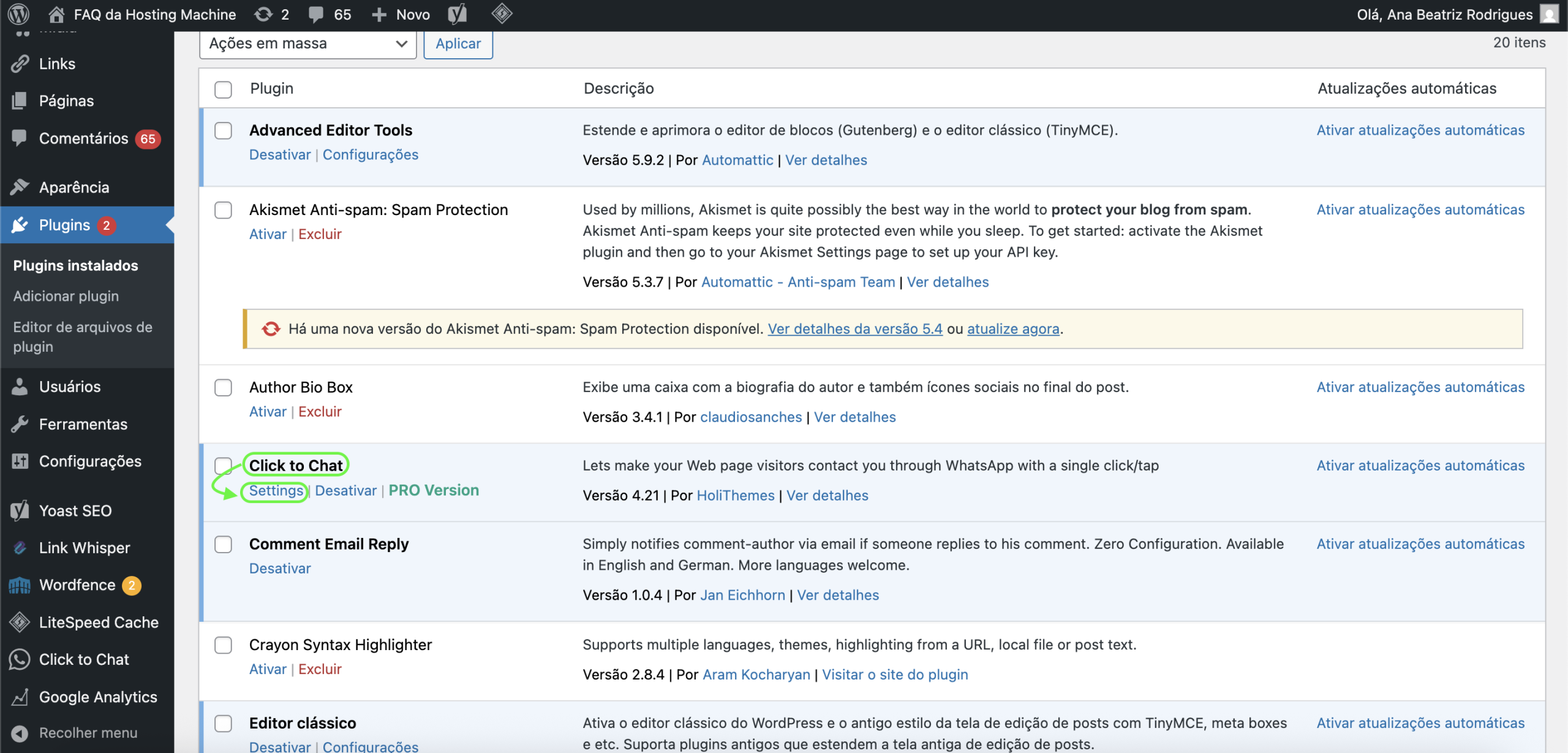This screenshot has height=753, width=1568.
Task: Toggle the select-all checkbox in the Plugin header
Action: (x=224, y=89)
